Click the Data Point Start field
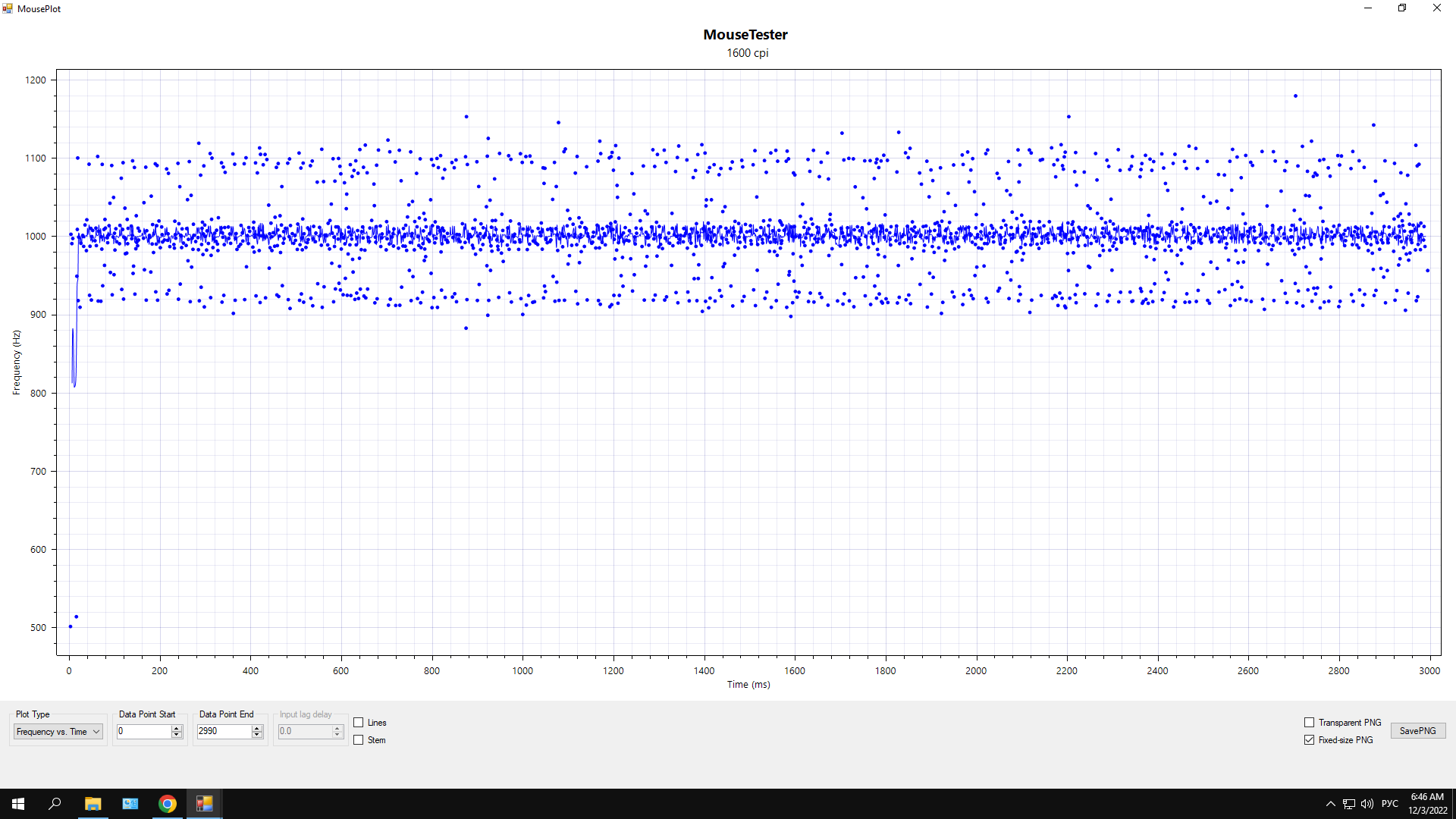Image resolution: width=1456 pixels, height=819 pixels. pyautogui.click(x=143, y=732)
